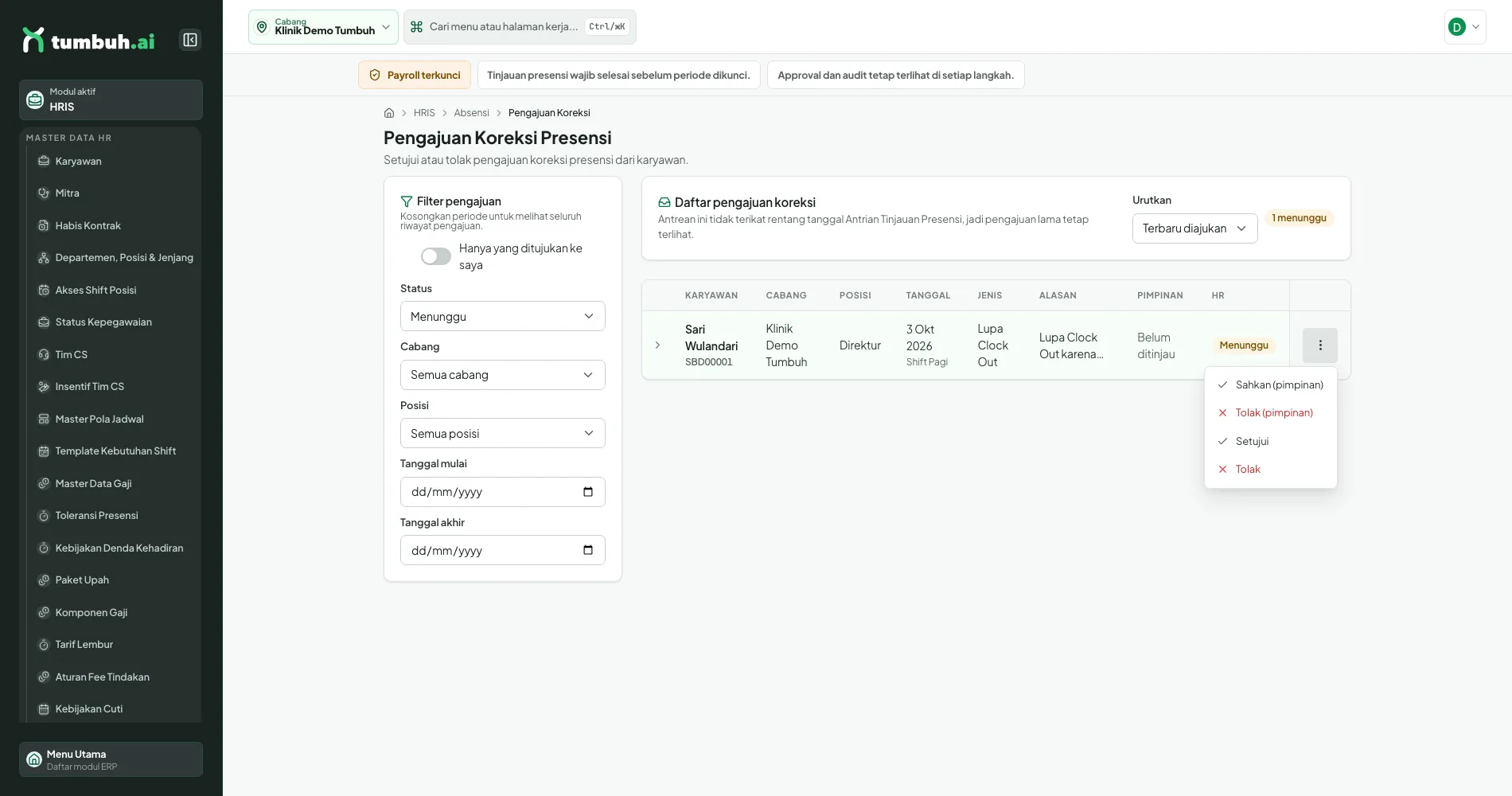
Task: Open the Klinik Demo Tumbuh branch selector
Action: click(323, 27)
